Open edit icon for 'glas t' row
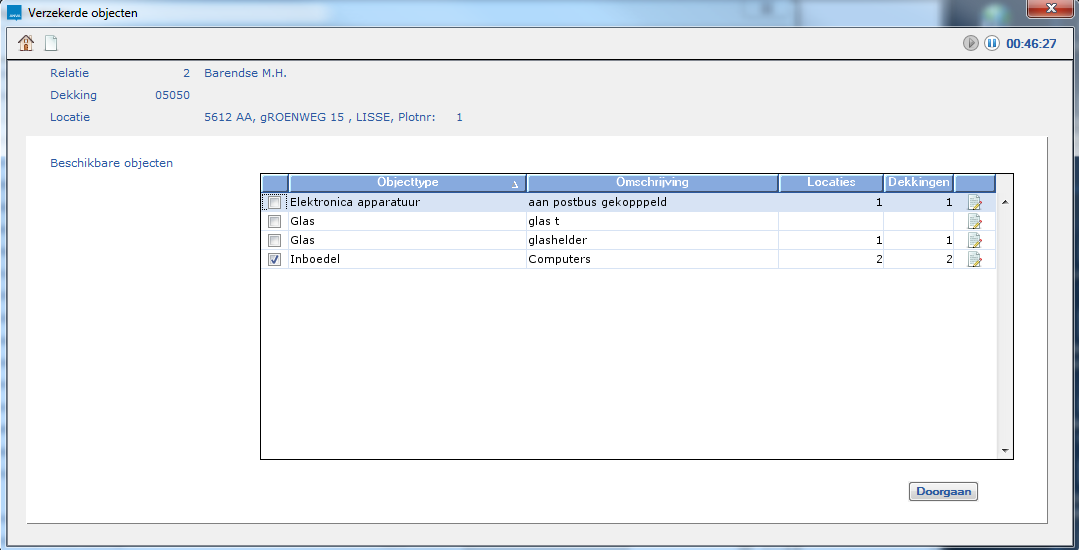Screen dimensions: 1079x550 [974, 222]
